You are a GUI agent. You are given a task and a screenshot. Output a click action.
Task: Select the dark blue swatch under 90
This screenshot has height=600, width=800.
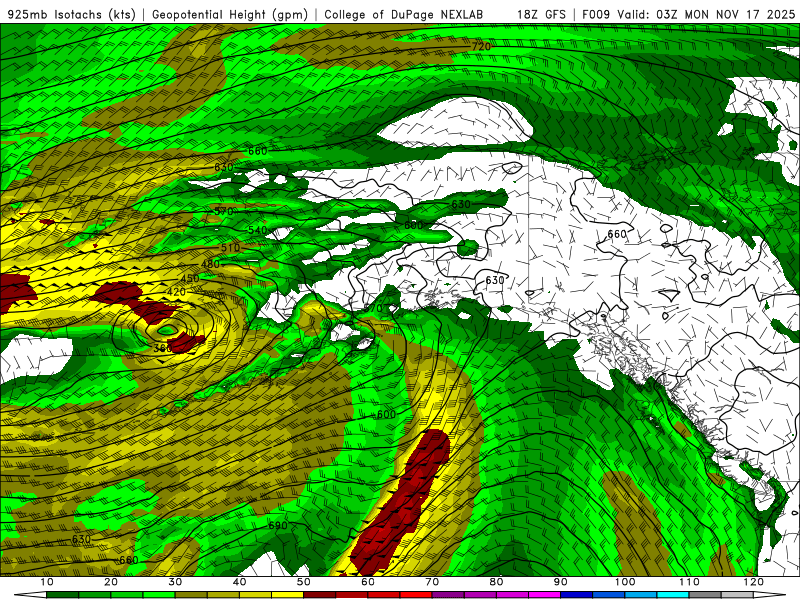click(x=577, y=595)
